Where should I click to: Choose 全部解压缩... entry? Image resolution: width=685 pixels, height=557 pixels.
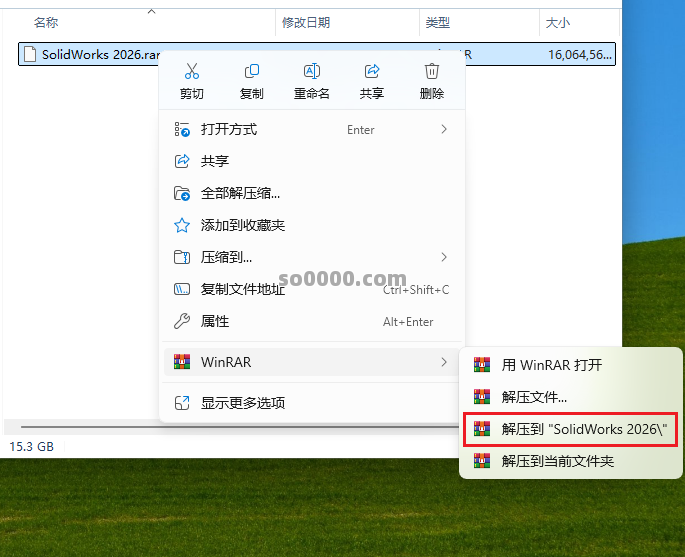click(312, 193)
